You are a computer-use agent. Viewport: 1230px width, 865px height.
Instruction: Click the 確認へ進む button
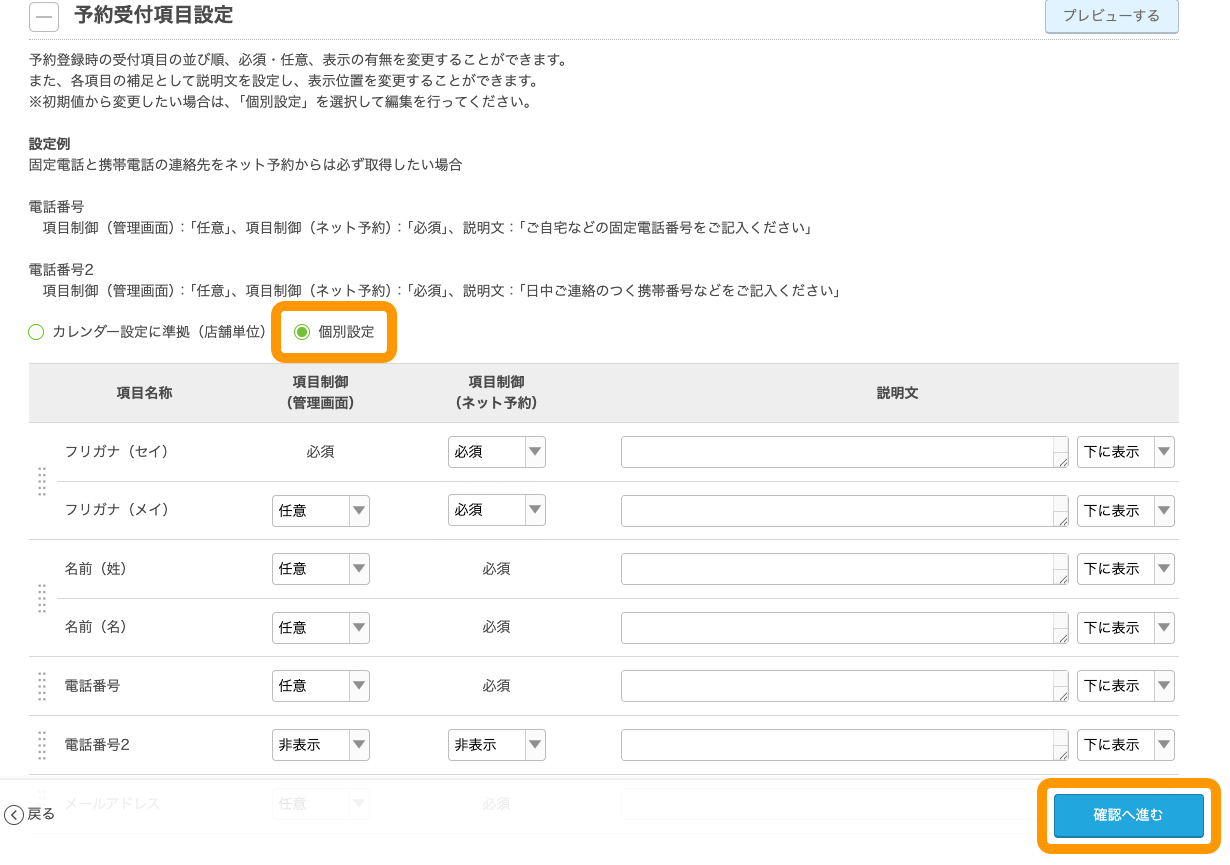tap(1127, 815)
